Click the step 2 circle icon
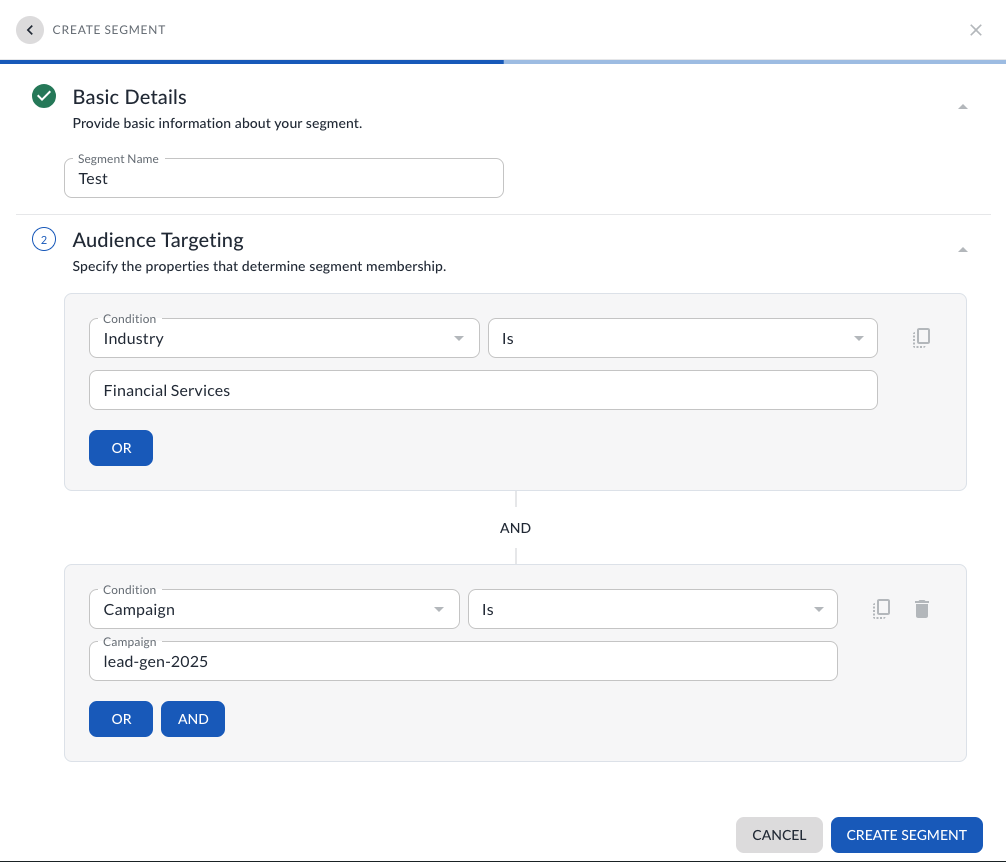The height and width of the screenshot is (862, 1006). 44,239
